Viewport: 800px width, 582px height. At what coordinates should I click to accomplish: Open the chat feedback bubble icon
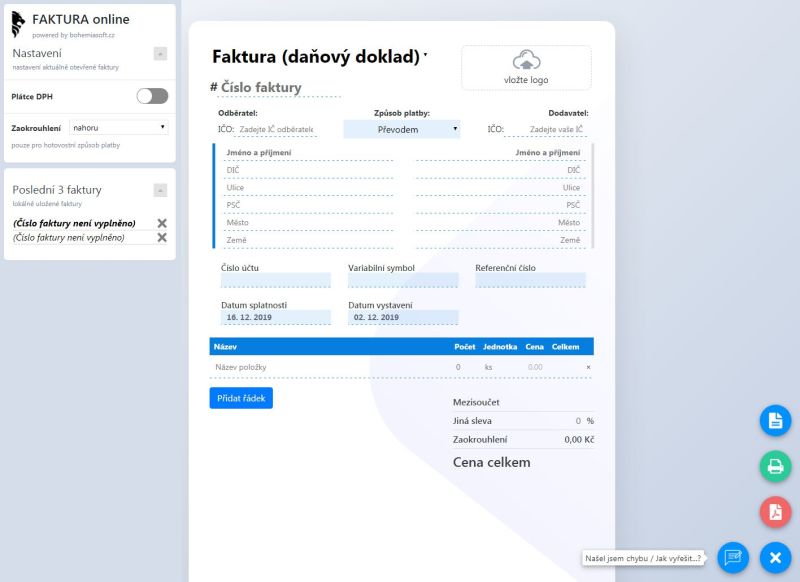click(x=732, y=557)
